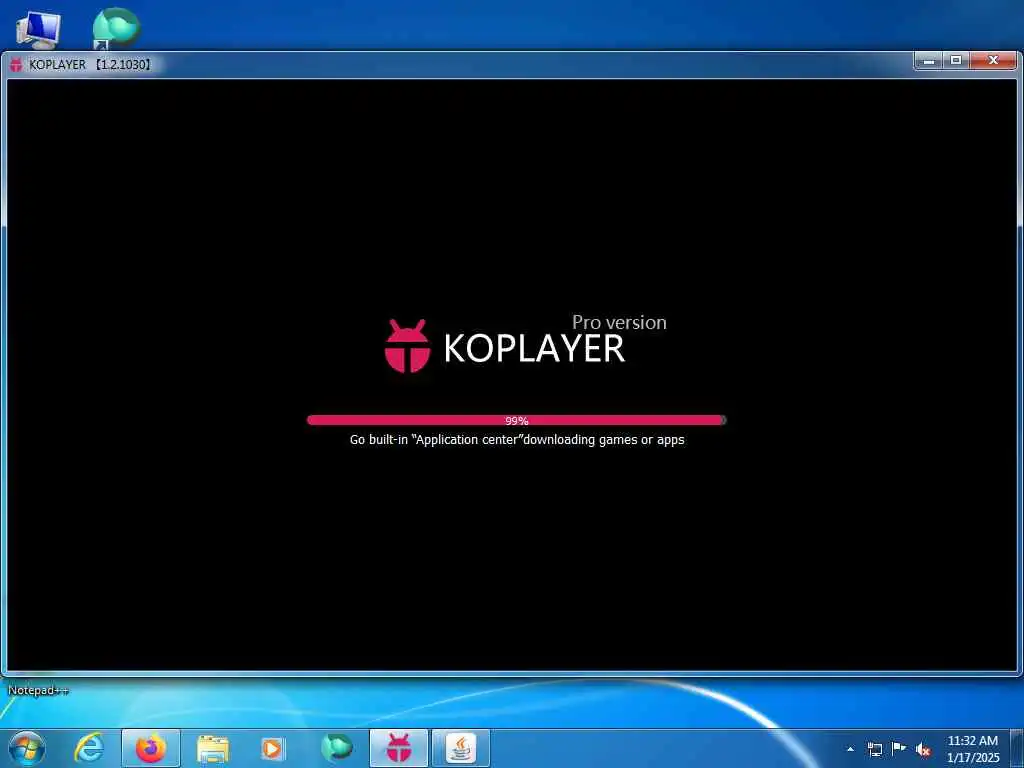This screenshot has width=1024, height=768.
Task: Open Windows Explorer folder icon in taskbar
Action: (x=213, y=749)
